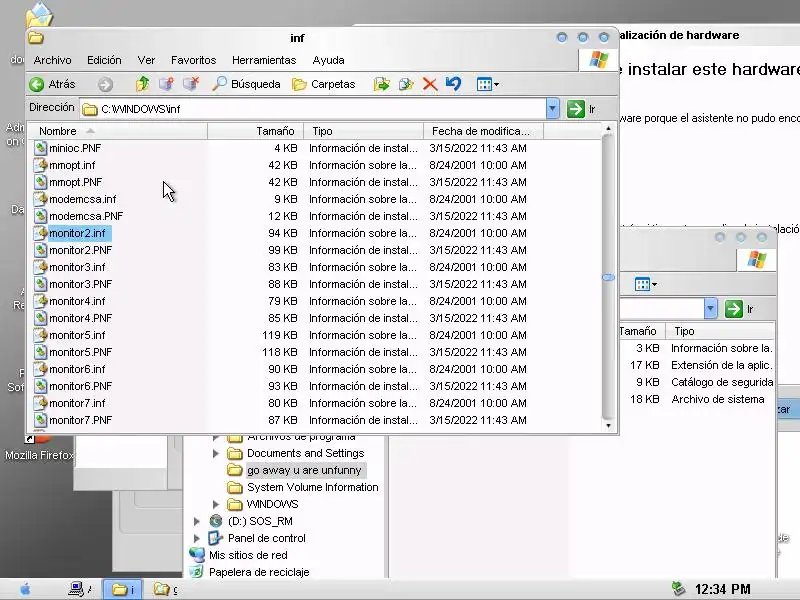This screenshot has height=600, width=800.
Task: Select Mis sitios de red
Action: 238,555
